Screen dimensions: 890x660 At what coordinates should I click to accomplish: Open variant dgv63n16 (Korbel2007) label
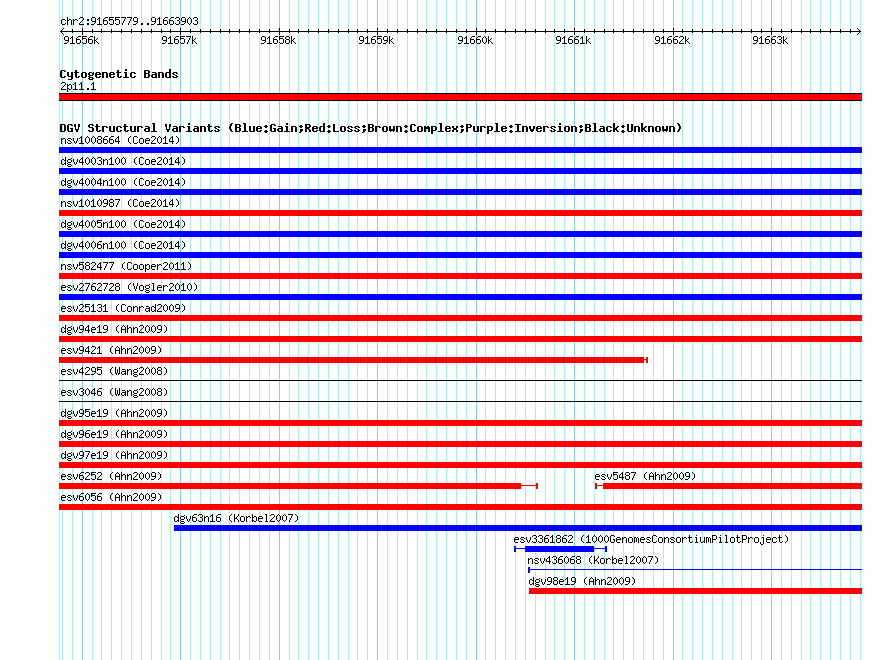point(236,518)
